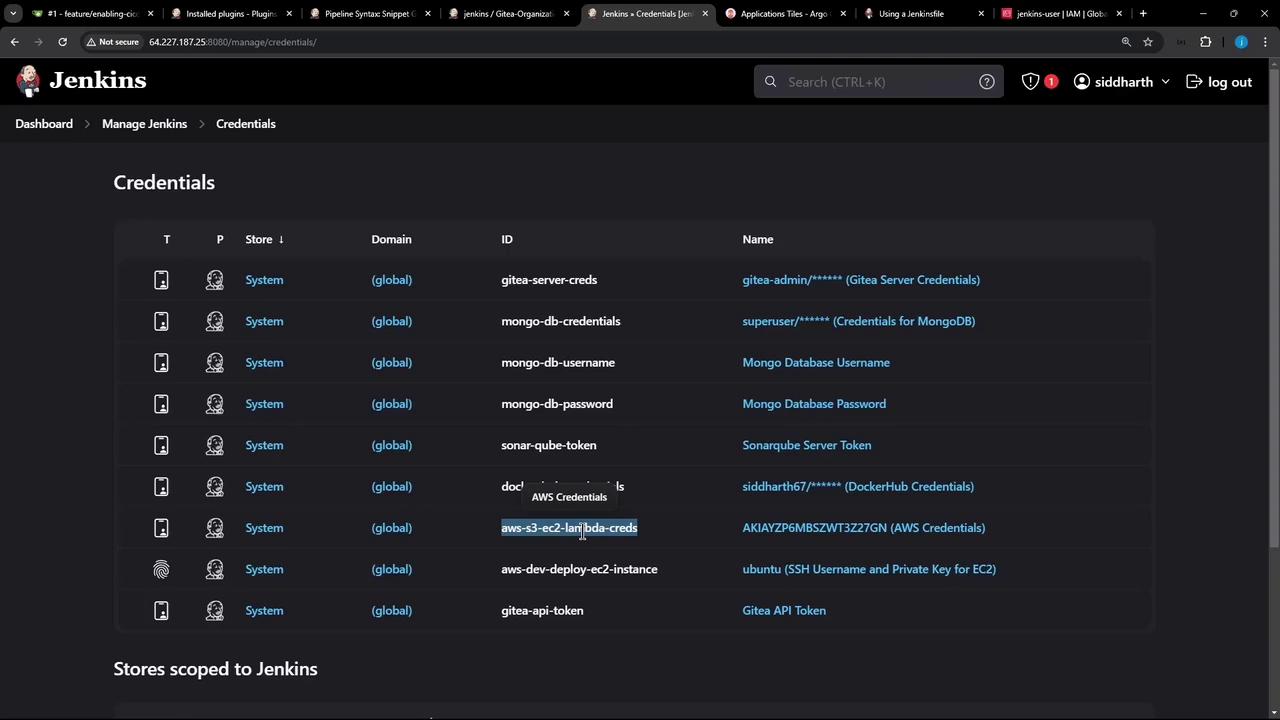Open the browser extensions puzzle icon
This screenshot has height=720, width=1280.
(1205, 42)
